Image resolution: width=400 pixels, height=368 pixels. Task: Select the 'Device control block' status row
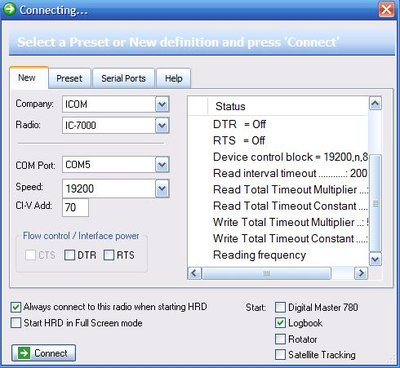278,157
